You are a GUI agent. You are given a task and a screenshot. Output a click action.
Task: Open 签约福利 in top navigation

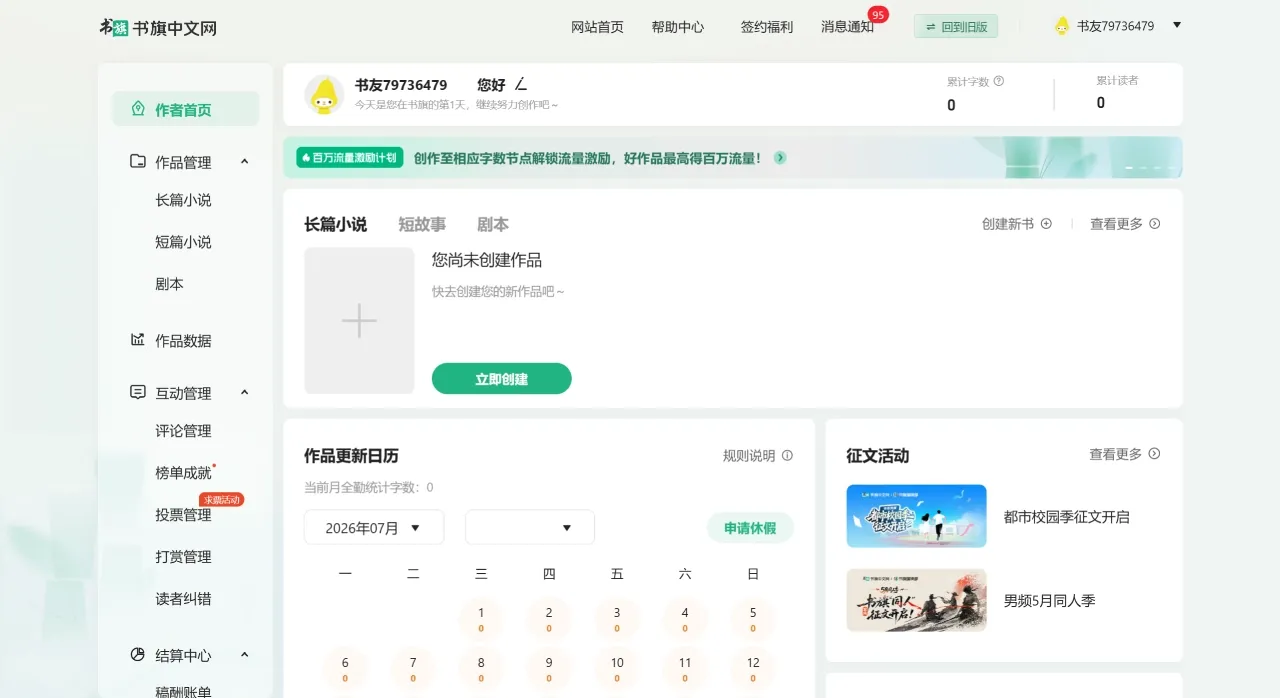point(767,27)
